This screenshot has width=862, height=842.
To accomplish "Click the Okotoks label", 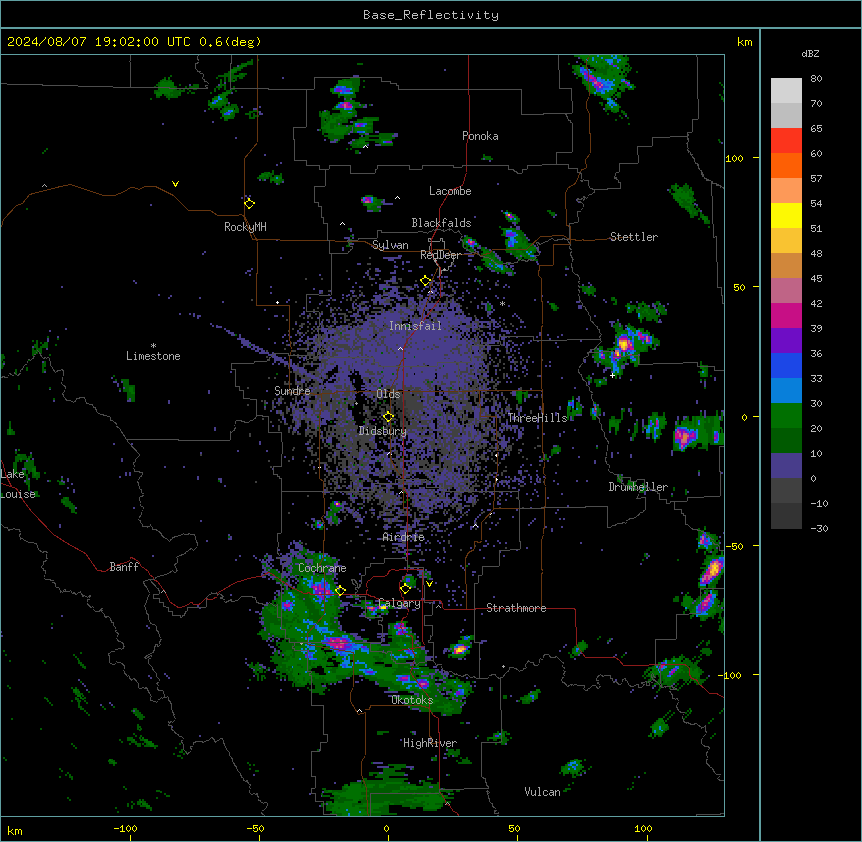I will [412, 700].
